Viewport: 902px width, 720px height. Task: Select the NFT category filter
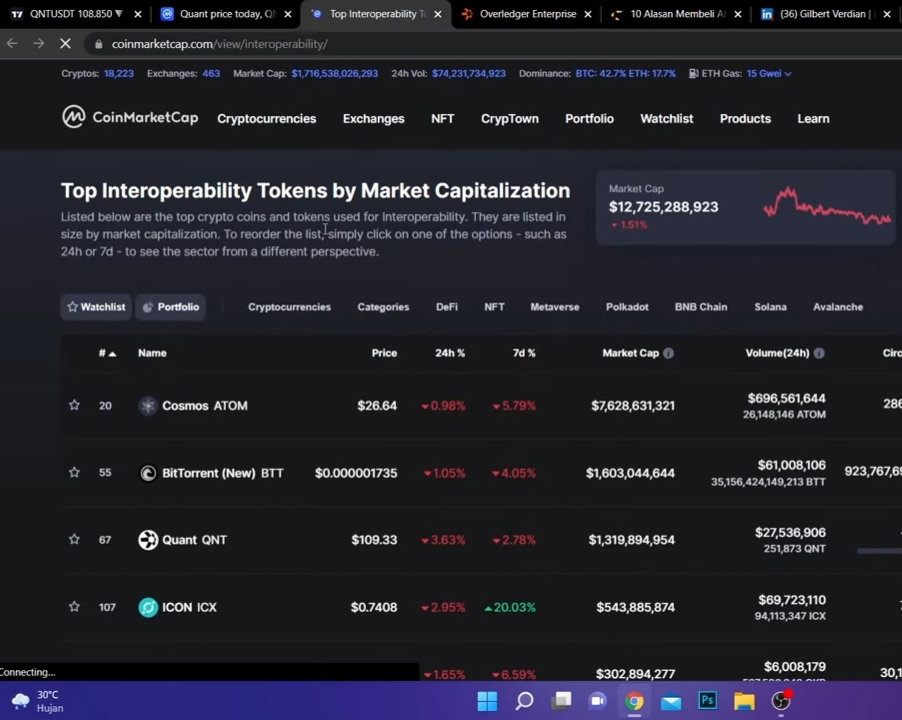494,307
